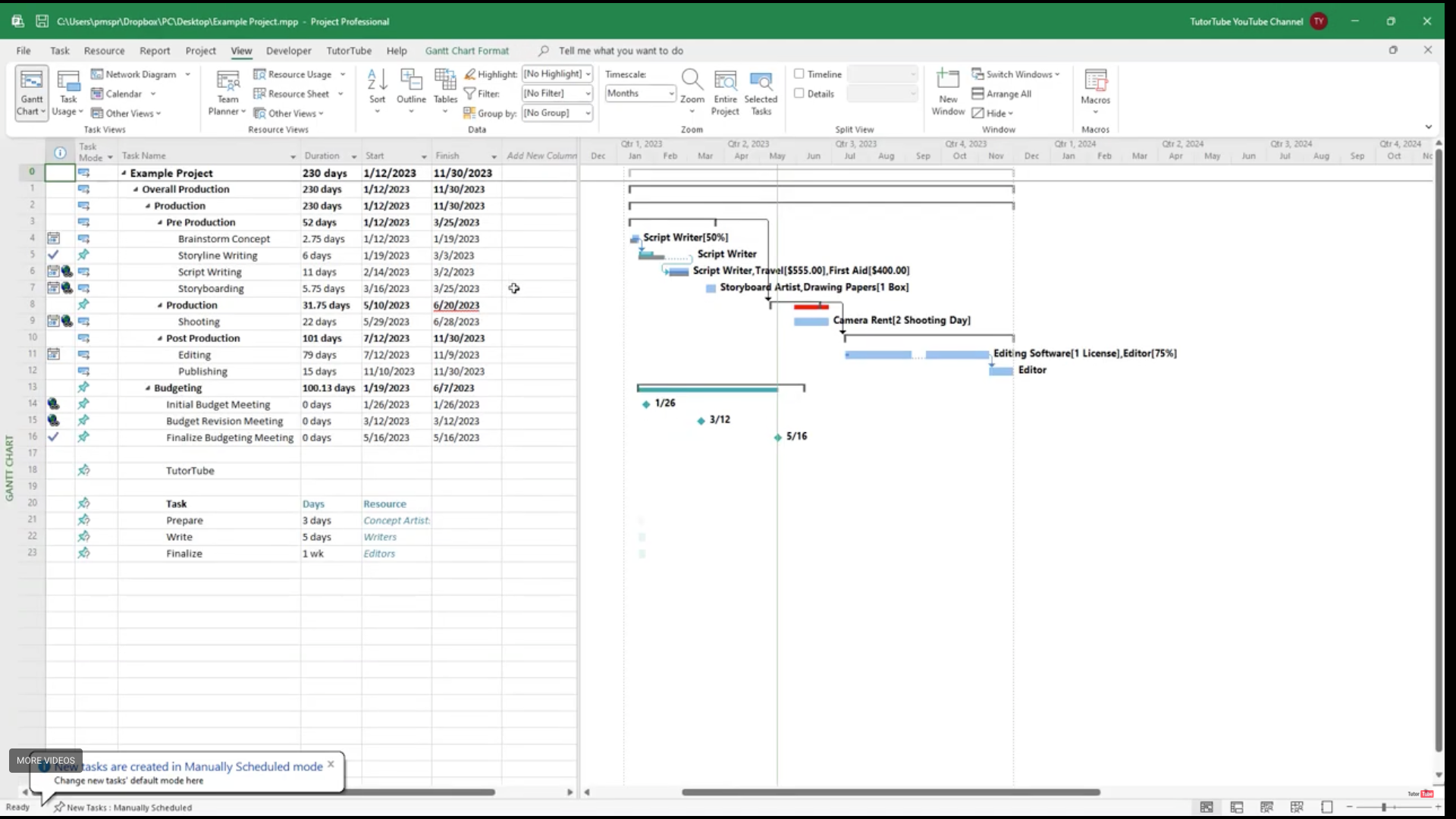Click the Tell me what you want field

pyautogui.click(x=620, y=51)
